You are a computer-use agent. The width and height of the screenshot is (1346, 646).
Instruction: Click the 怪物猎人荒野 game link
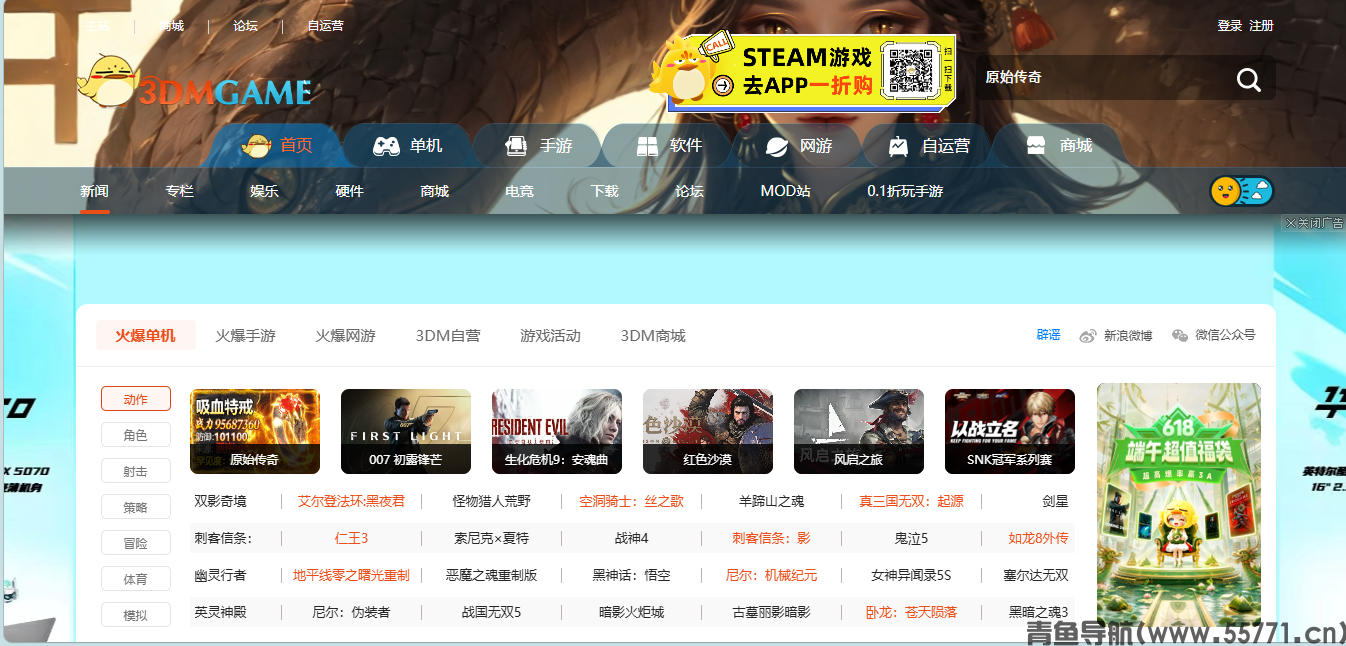(491, 501)
